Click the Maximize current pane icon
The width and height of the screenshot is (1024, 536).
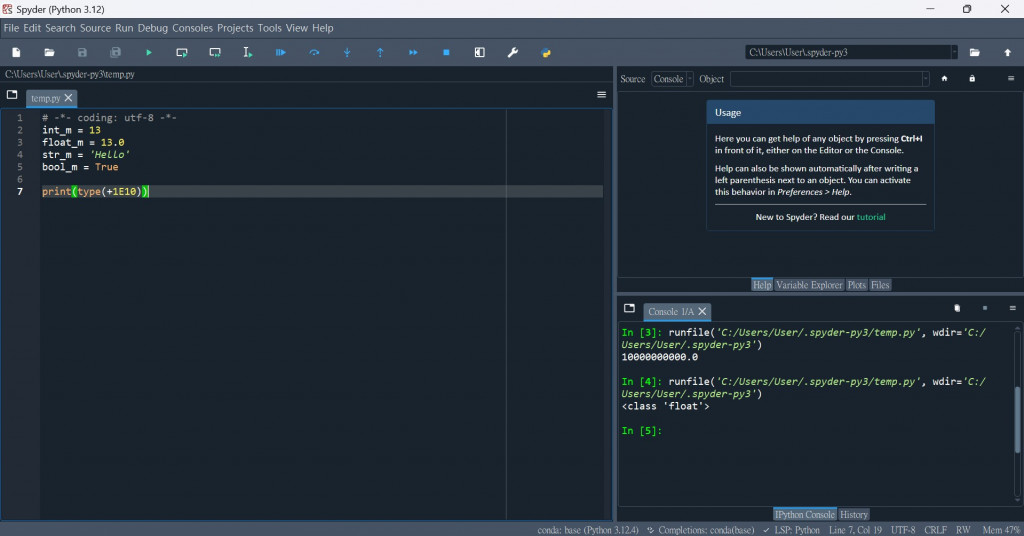pos(480,52)
